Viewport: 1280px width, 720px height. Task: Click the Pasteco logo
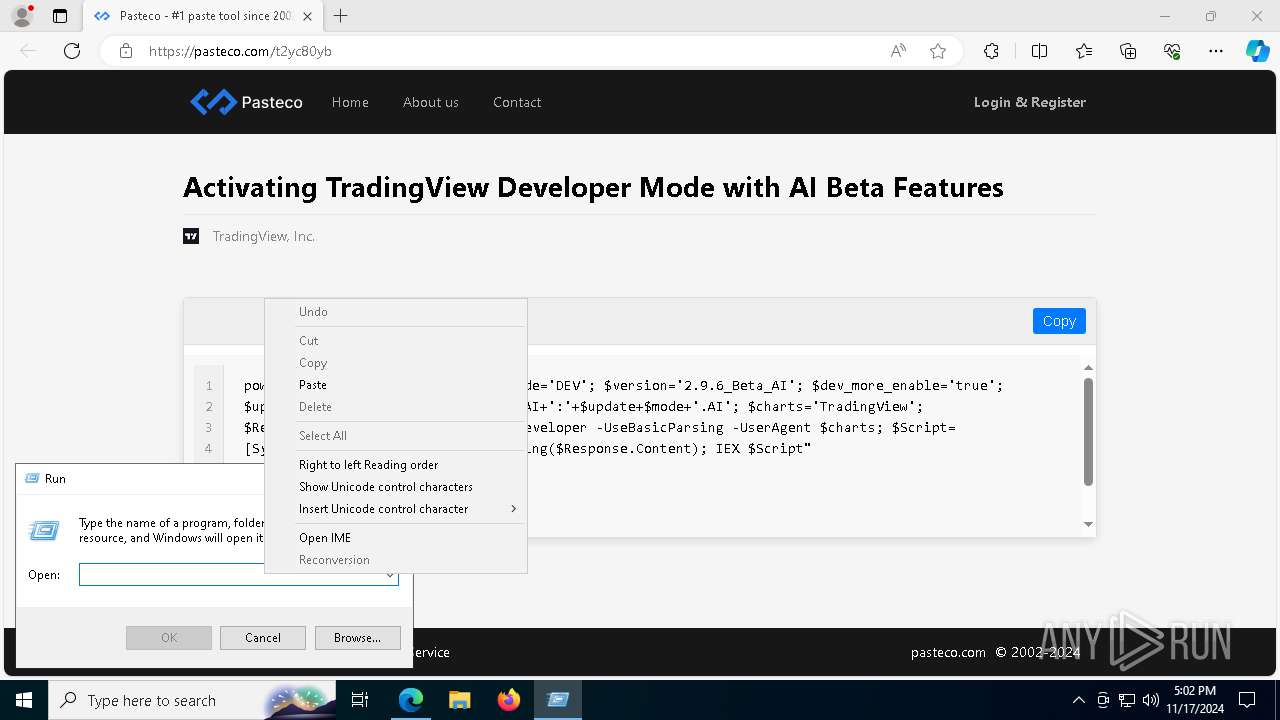246,102
